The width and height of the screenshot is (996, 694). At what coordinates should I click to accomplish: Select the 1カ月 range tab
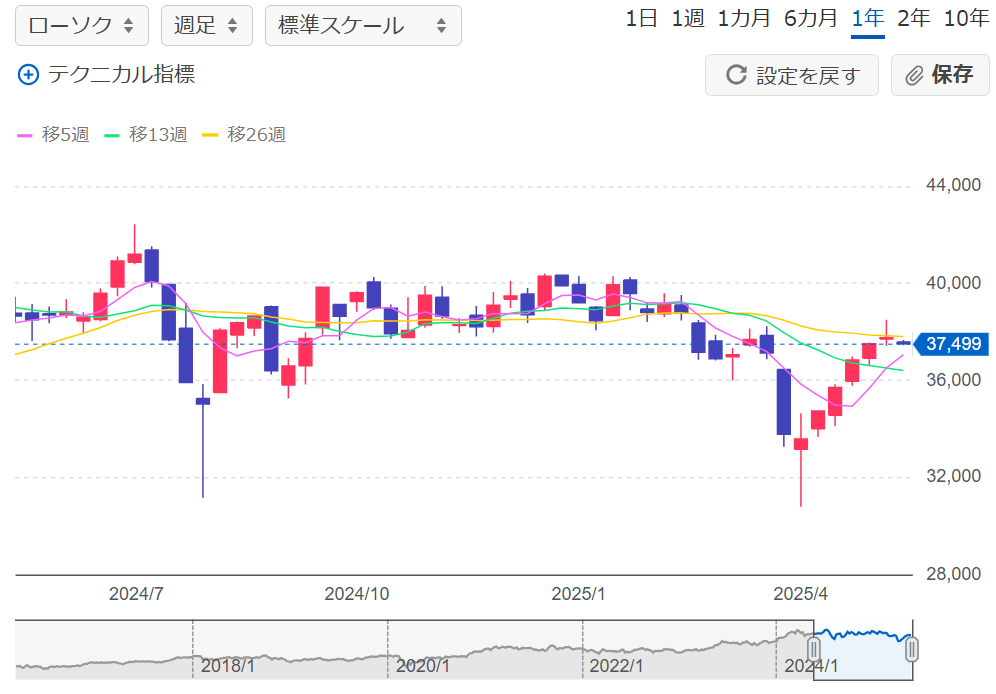(744, 19)
